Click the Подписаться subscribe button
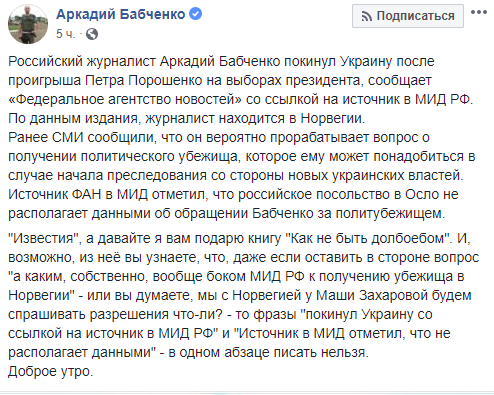This screenshot has width=494, height=395. (x=408, y=16)
